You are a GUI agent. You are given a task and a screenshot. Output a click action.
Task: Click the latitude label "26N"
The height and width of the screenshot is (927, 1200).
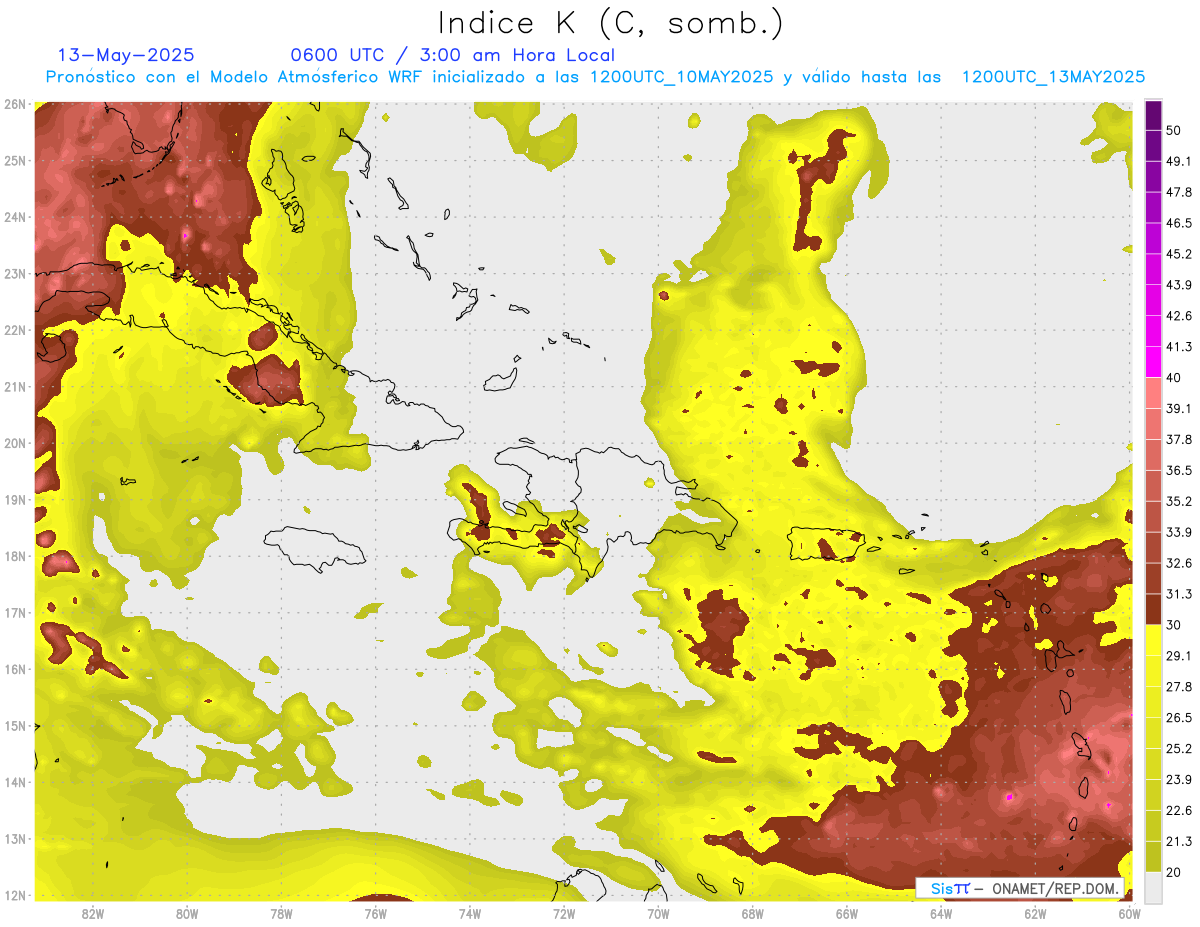[x=15, y=104]
